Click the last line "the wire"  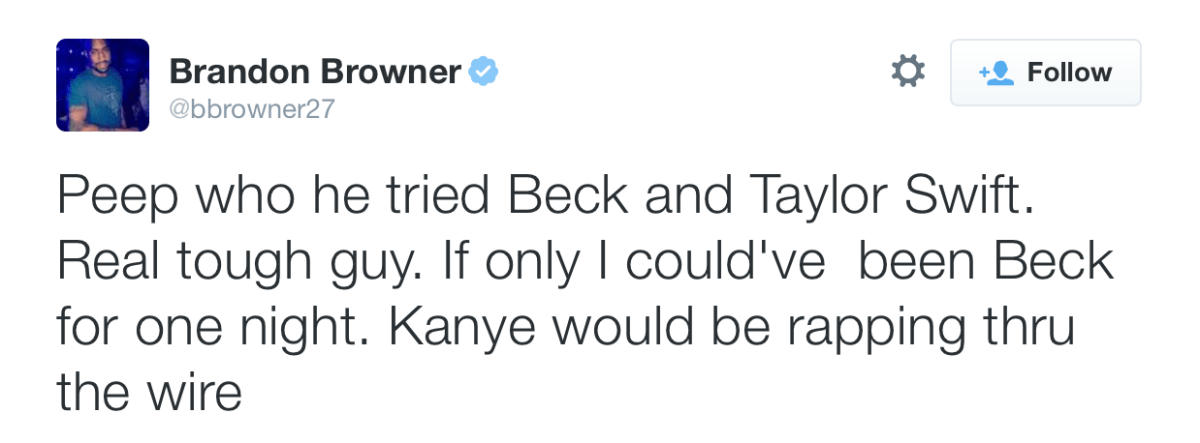click(x=149, y=392)
